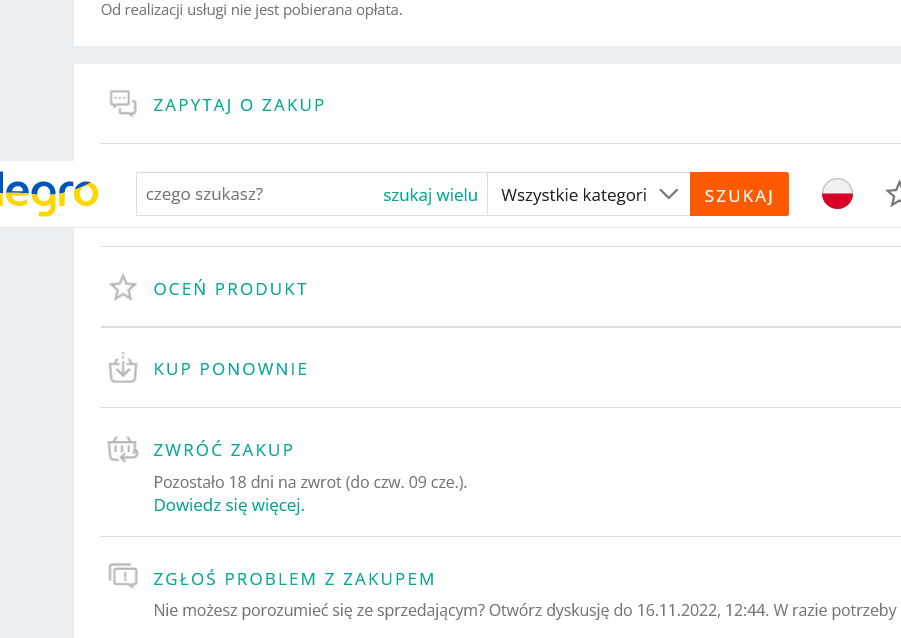Focus the czego szukasz search field
This screenshot has height=638, width=901.
(255, 195)
